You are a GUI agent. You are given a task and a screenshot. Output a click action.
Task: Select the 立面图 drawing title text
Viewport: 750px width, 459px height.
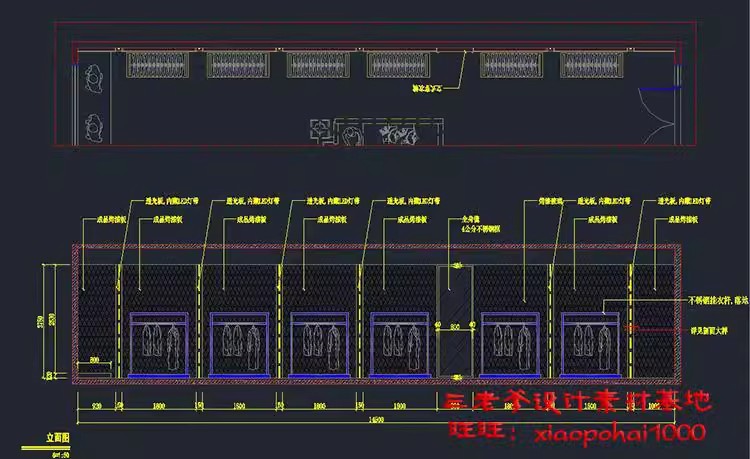tap(57, 437)
